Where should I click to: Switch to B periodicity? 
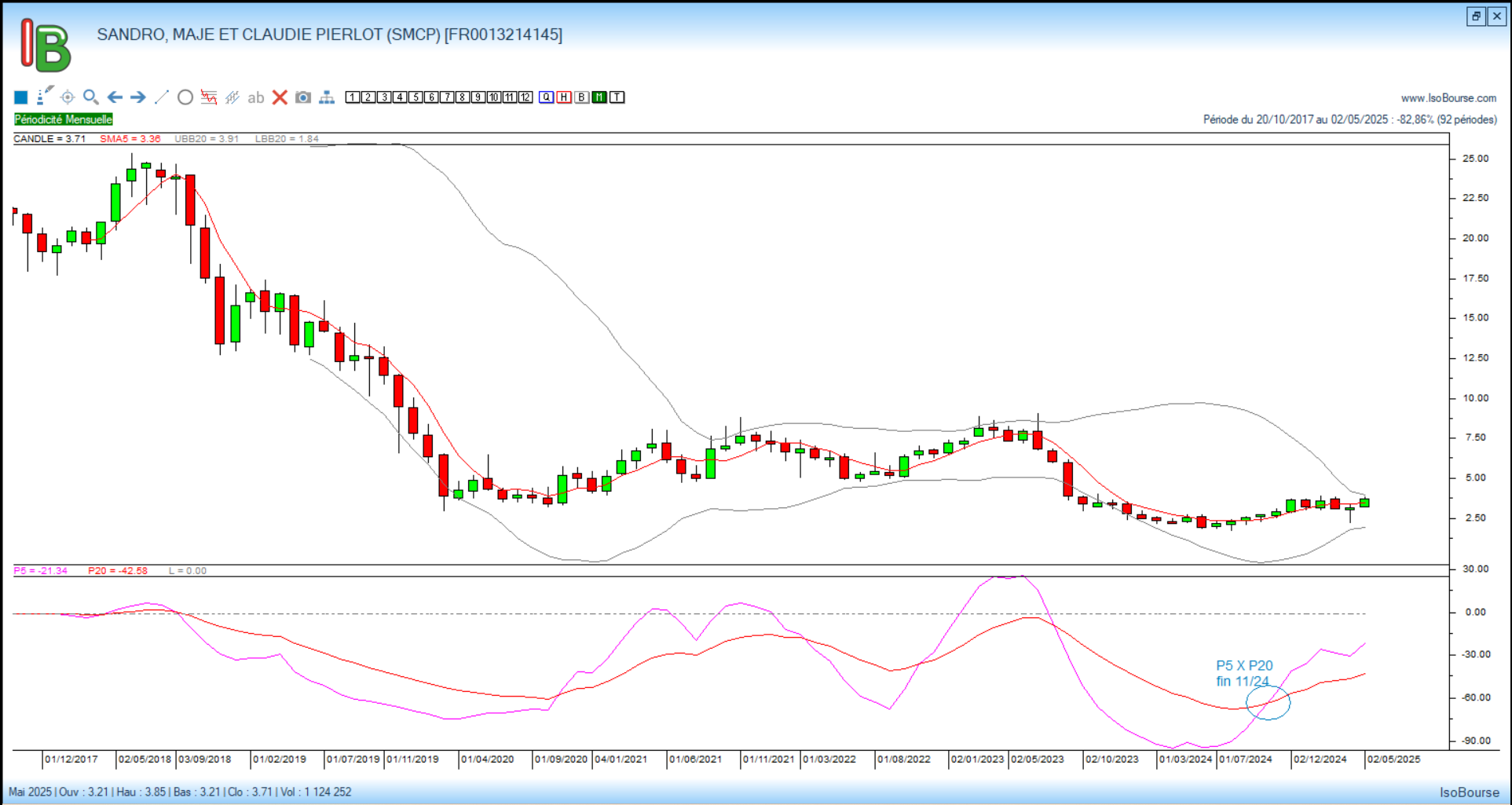point(582,97)
